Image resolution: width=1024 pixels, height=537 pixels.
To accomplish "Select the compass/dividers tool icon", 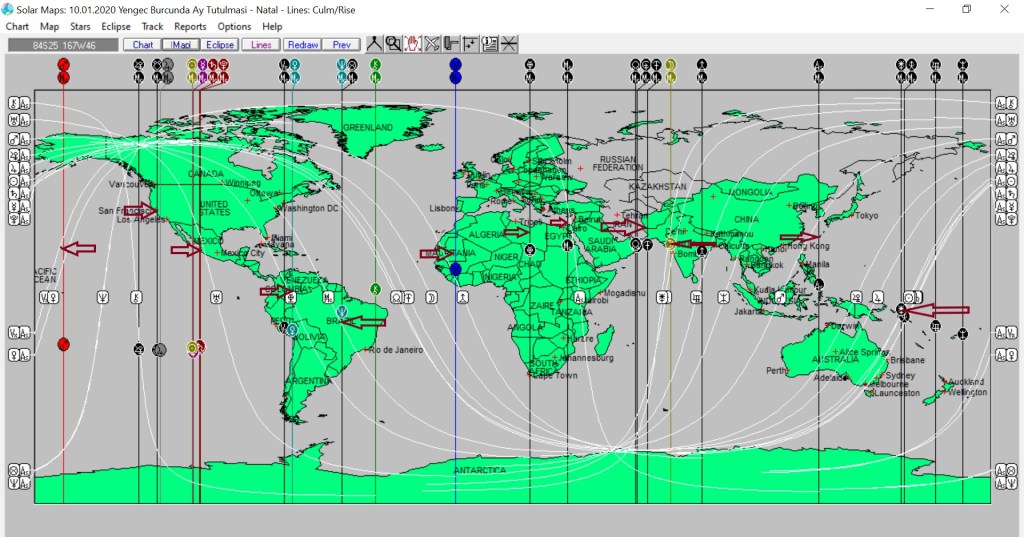I will click(374, 44).
